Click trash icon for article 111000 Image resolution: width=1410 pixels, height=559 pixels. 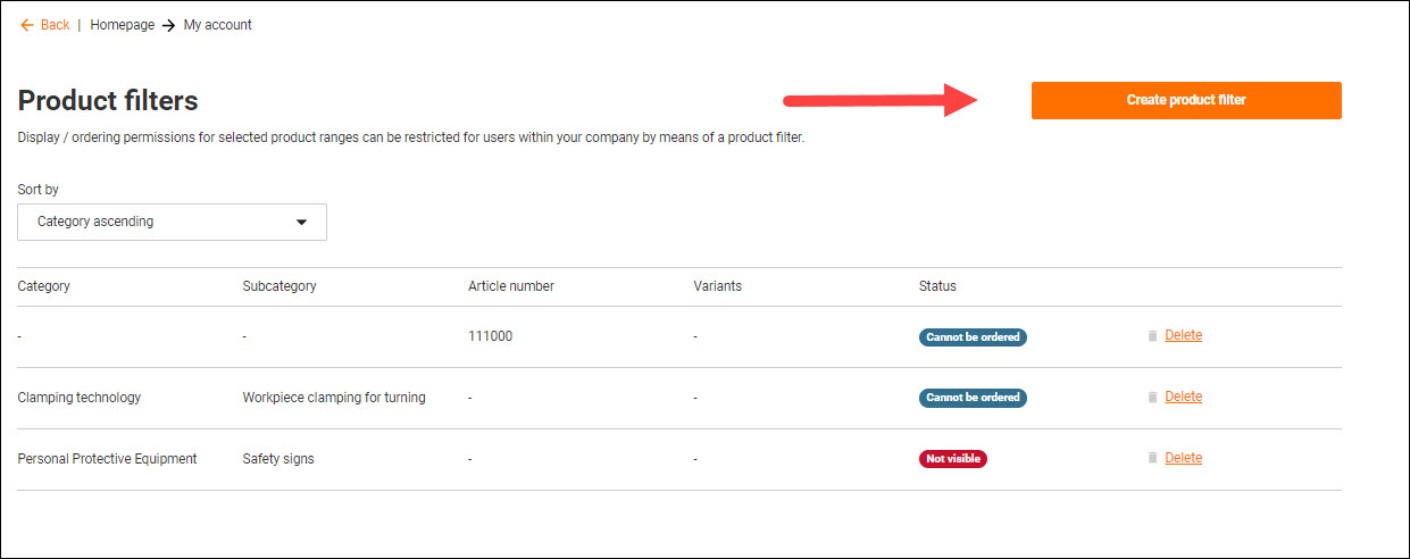point(1152,336)
